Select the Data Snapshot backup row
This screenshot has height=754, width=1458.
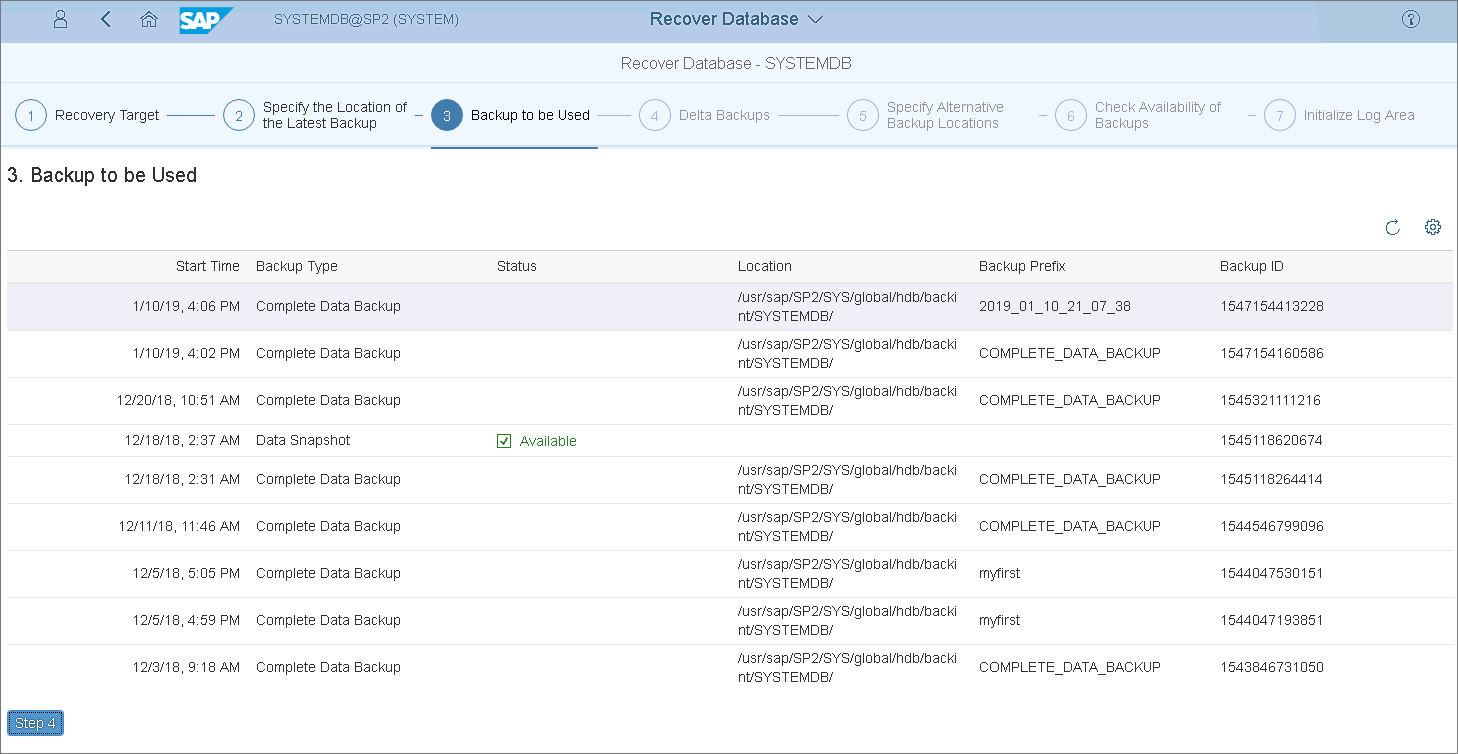[303, 441]
